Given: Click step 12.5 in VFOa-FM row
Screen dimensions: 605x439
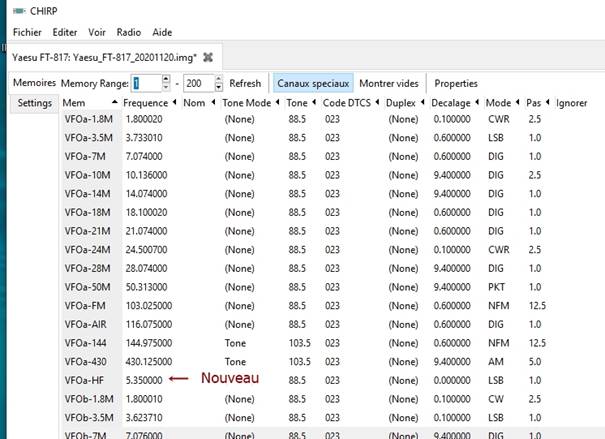Looking at the screenshot, I should pyautogui.click(x=537, y=306).
